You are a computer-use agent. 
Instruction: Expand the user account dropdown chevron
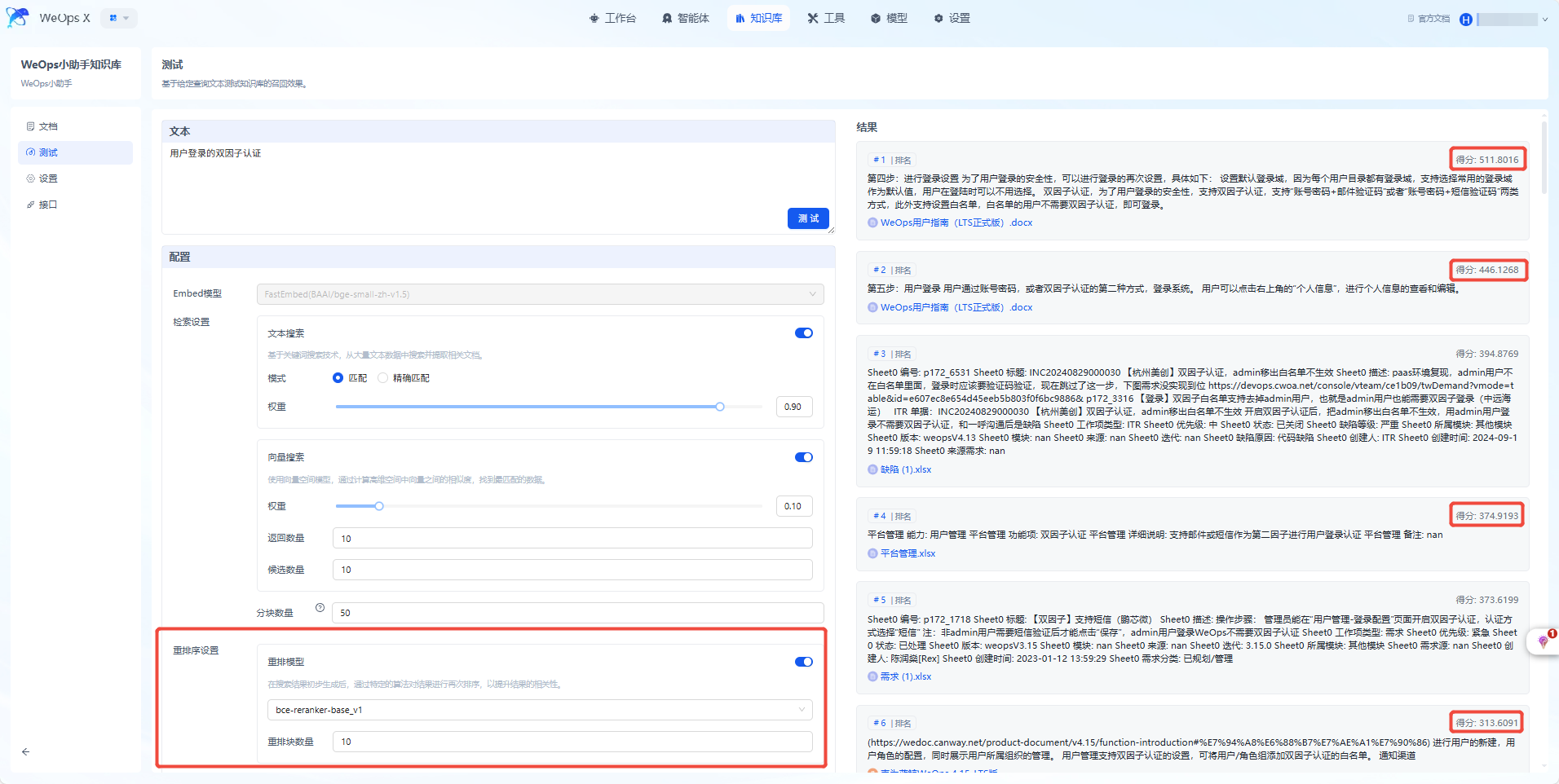tap(1544, 20)
